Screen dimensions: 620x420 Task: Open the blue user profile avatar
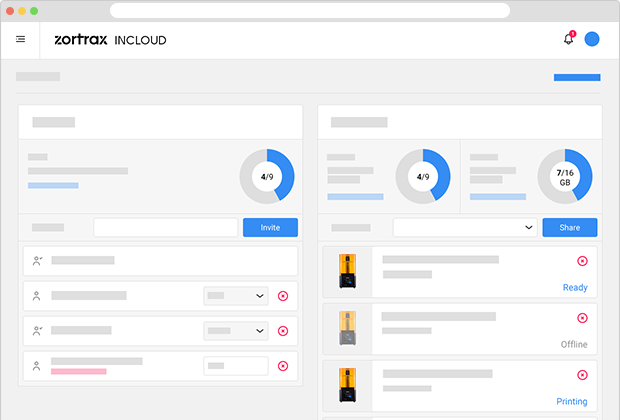click(592, 40)
